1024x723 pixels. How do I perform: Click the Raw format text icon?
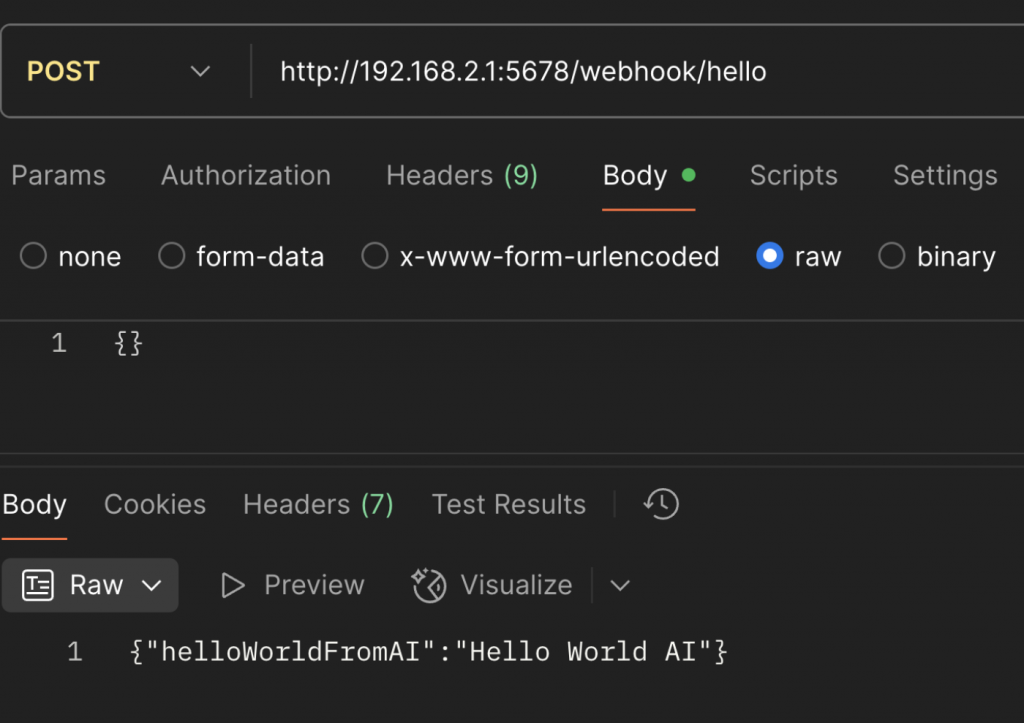38,585
